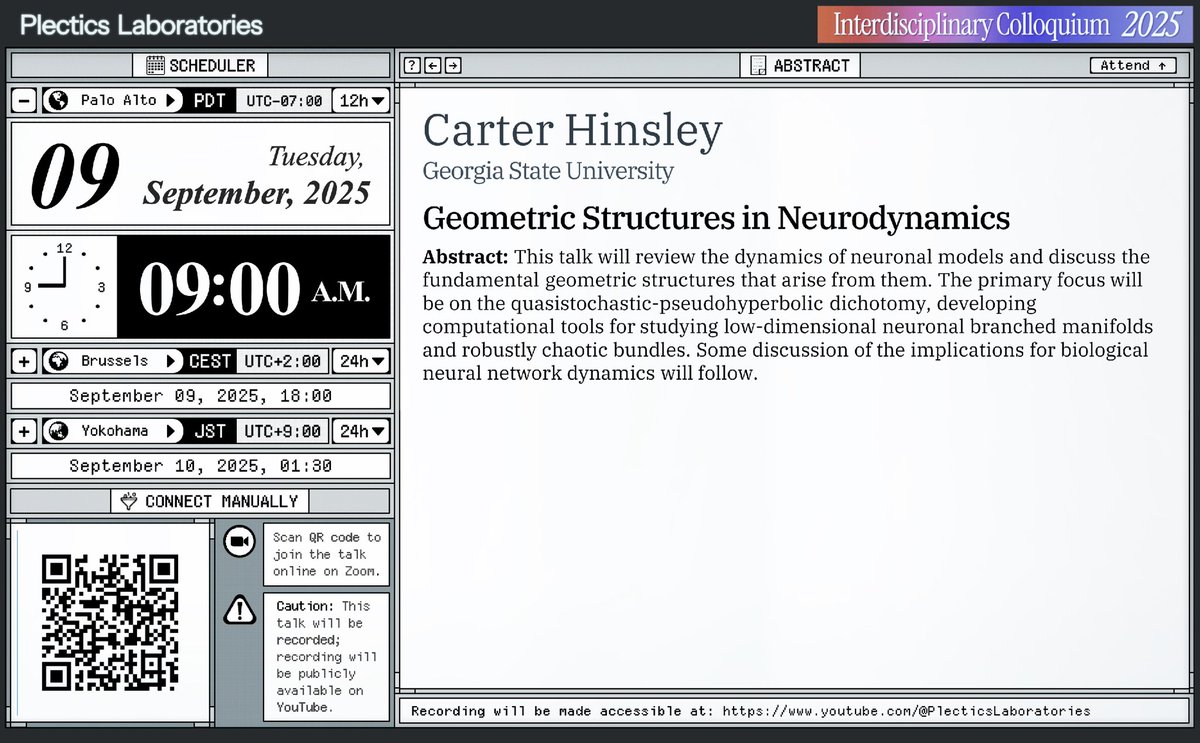Go to next abstract with right arrow
Viewport: 1200px width, 743px height.
click(453, 66)
